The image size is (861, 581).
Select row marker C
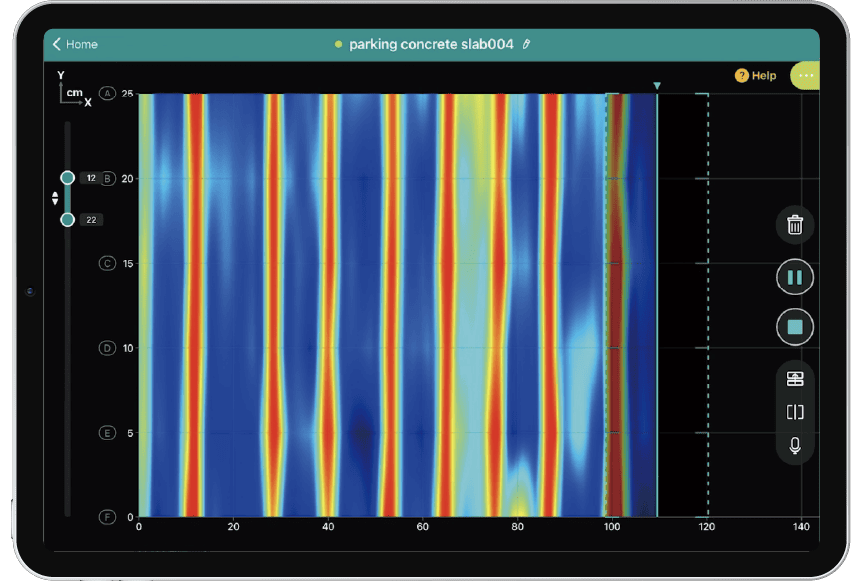coord(107,264)
